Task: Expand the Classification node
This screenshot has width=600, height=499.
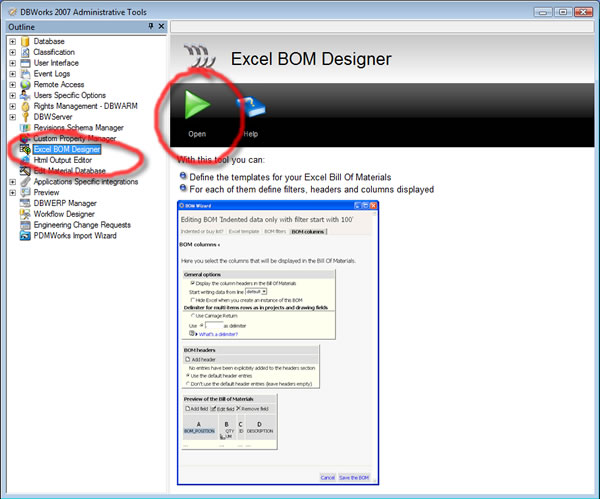Action: click(x=13, y=52)
